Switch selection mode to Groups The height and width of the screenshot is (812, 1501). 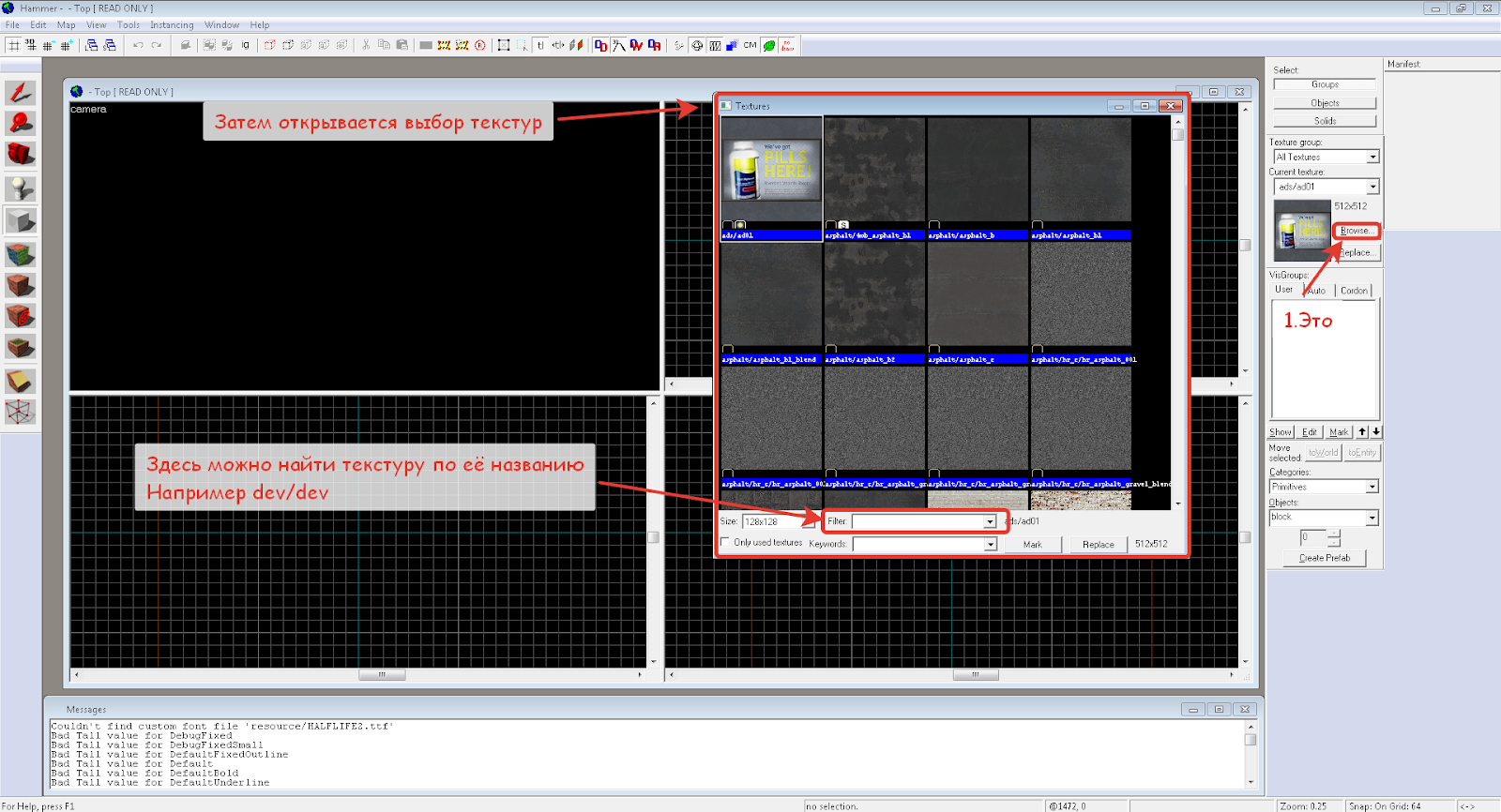1325,84
